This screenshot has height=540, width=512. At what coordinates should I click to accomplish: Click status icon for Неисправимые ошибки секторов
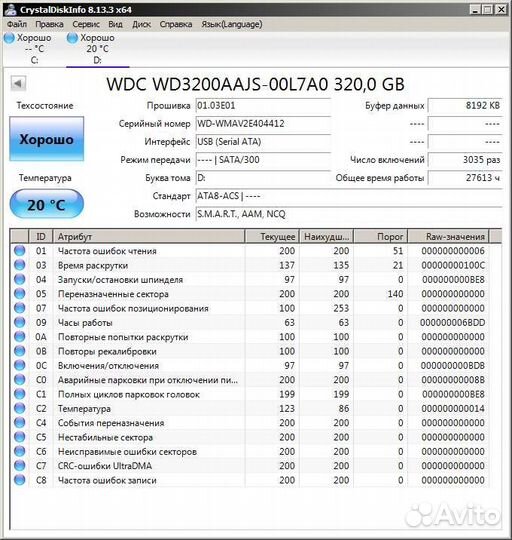(x=20, y=451)
